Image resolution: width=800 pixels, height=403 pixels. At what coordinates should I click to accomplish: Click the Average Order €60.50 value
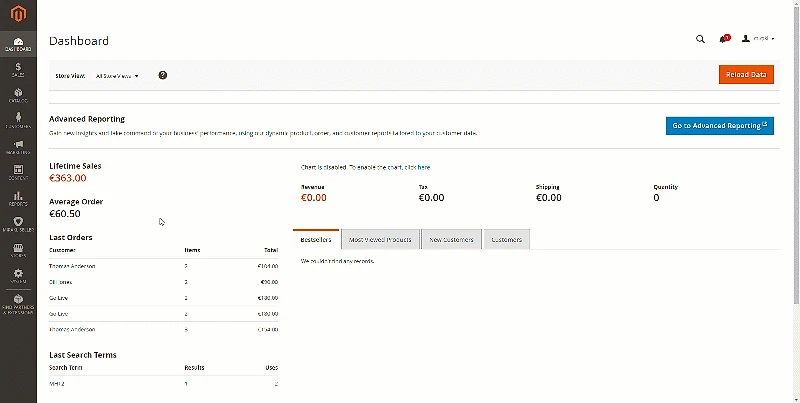[x=65, y=214]
